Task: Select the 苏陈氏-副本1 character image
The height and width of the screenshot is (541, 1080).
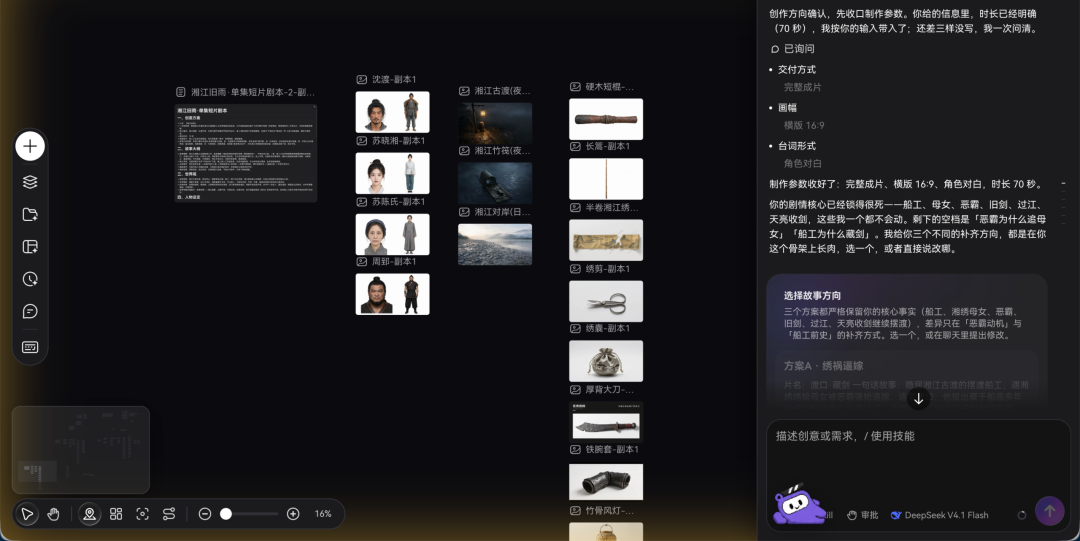Action: click(x=393, y=234)
